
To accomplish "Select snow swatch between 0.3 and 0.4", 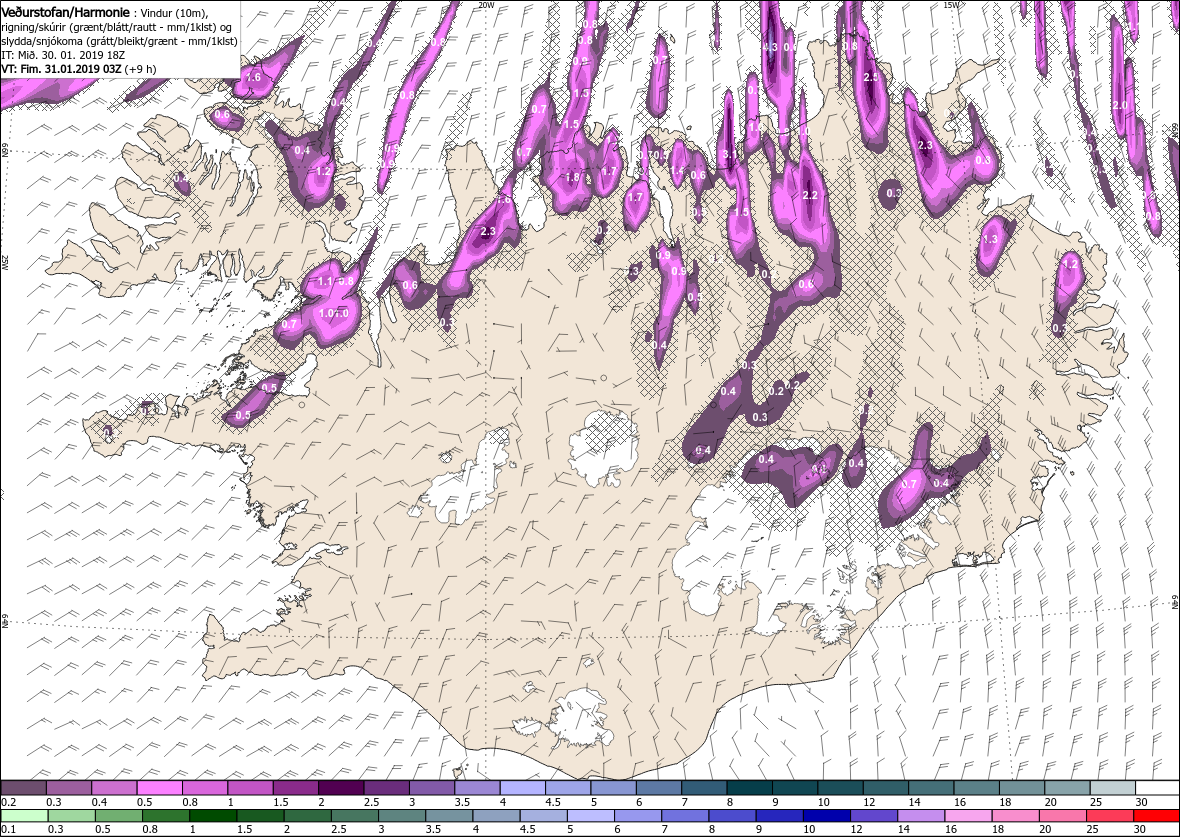I will 68,788.
